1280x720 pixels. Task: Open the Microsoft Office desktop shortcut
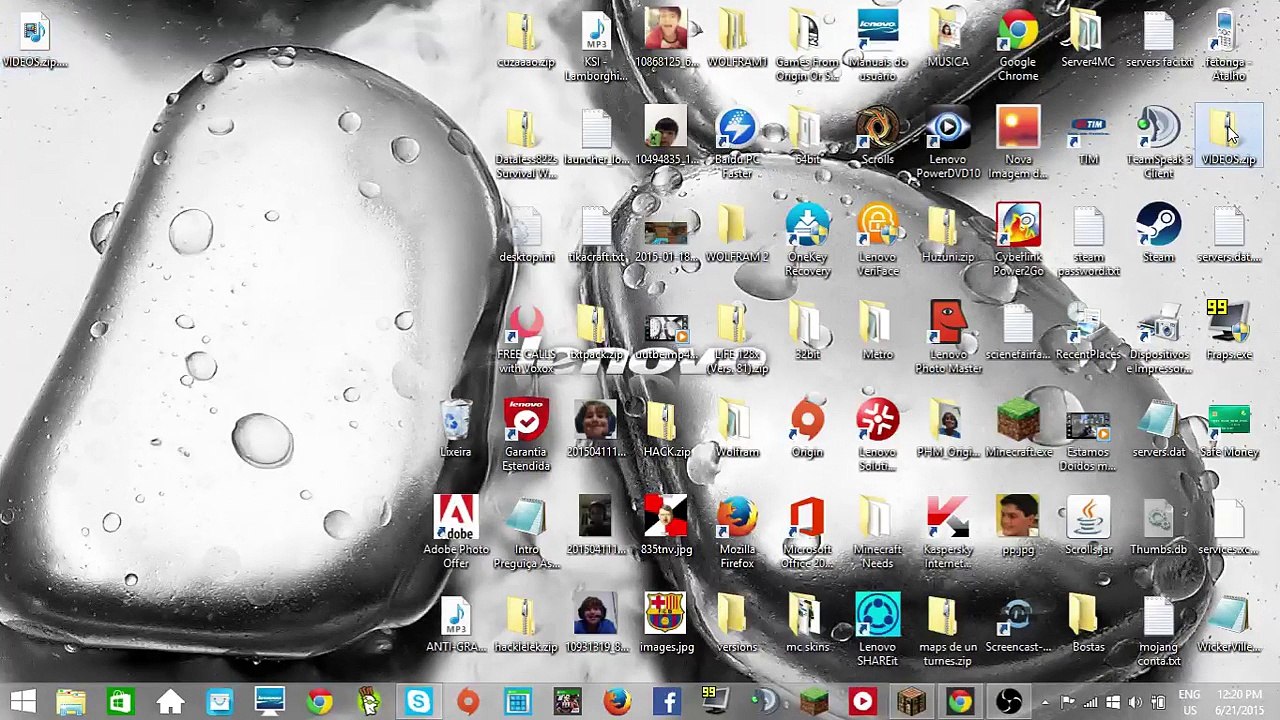807,533
